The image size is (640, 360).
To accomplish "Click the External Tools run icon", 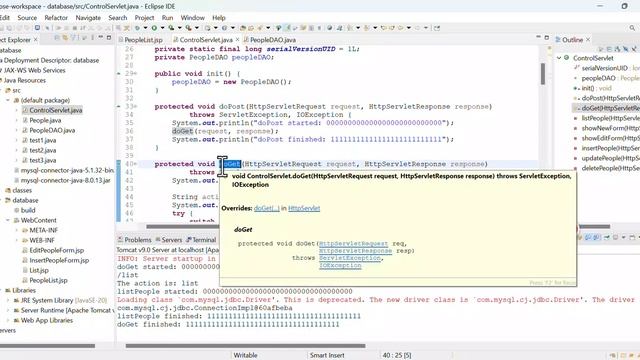I will (x=189, y=28).
